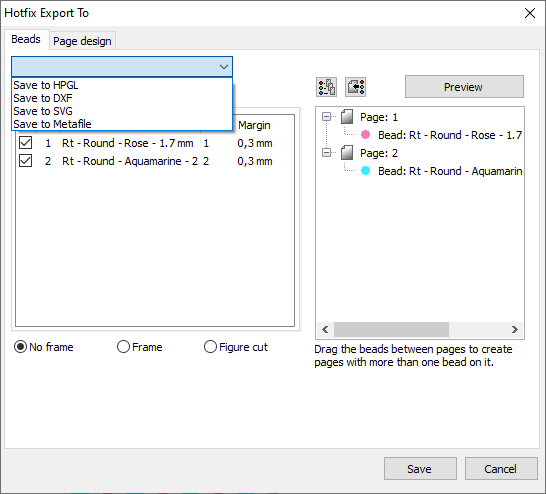546x494 pixels.
Task: Click the tree horizontal scrollbar right arrow
Action: tap(515, 329)
